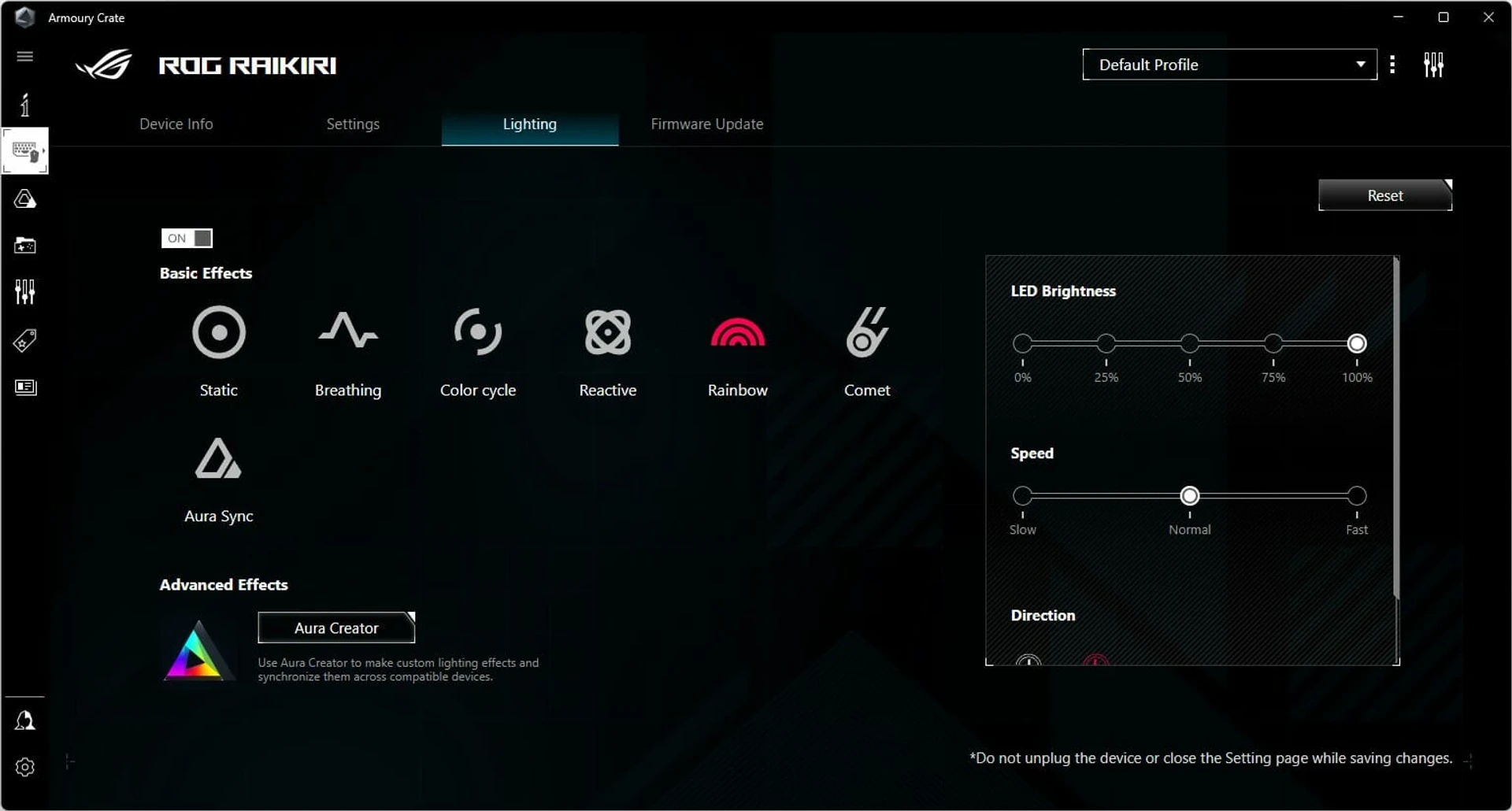Viewport: 1512px width, 811px height.
Task: Open the hamburger menu in sidebar
Action: coord(25,57)
